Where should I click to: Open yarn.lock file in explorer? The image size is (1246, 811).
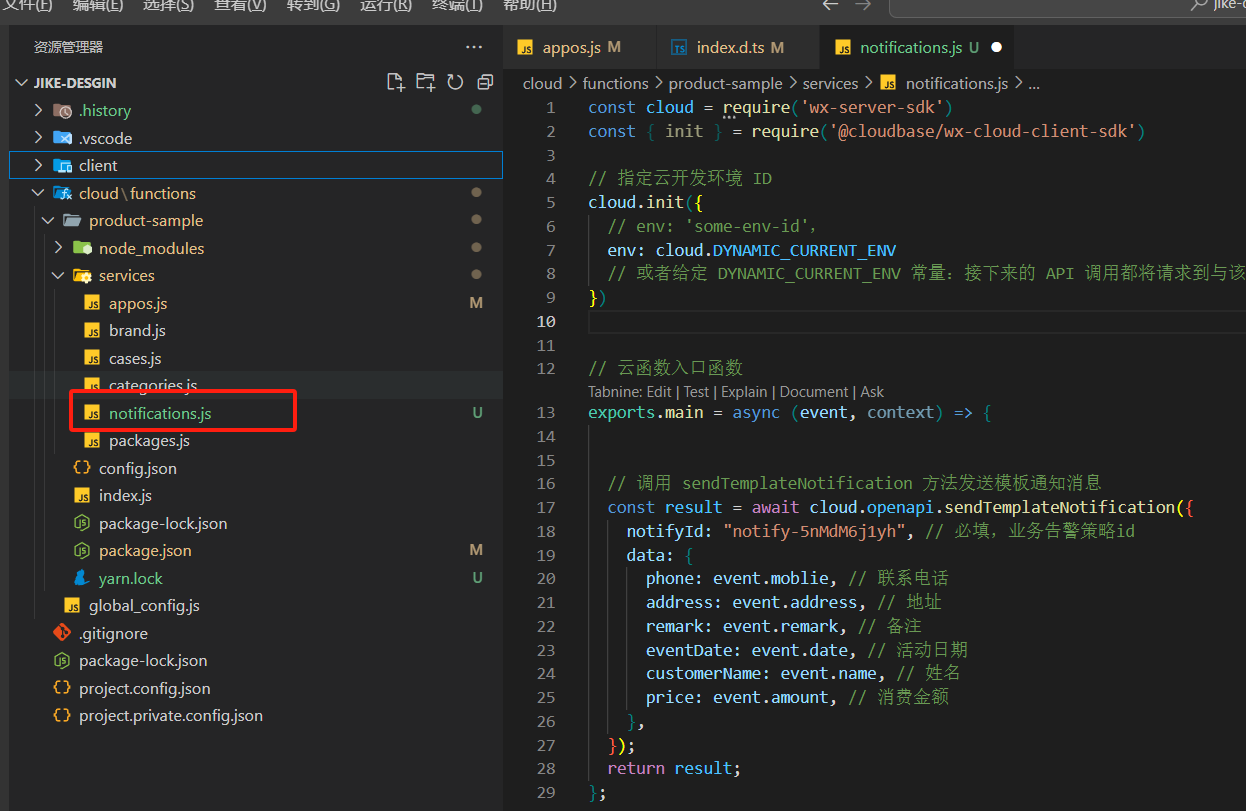130,578
